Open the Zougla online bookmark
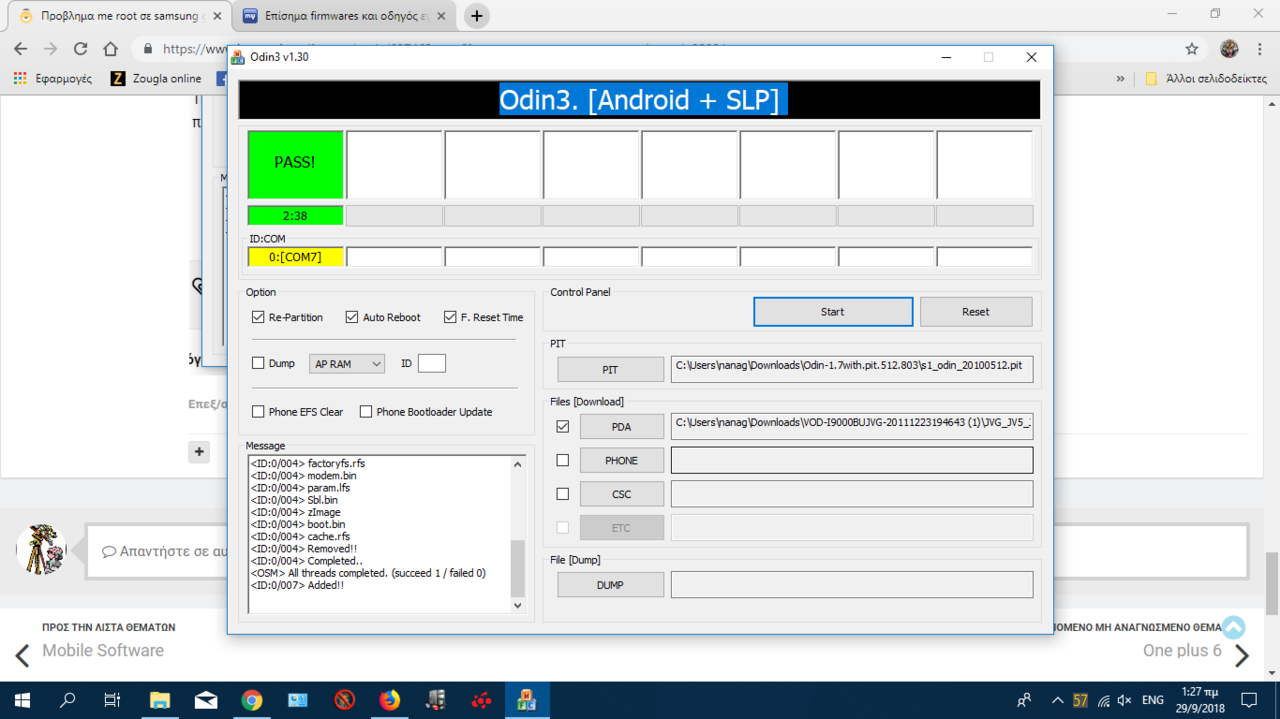This screenshot has height=719, width=1280. tap(156, 78)
